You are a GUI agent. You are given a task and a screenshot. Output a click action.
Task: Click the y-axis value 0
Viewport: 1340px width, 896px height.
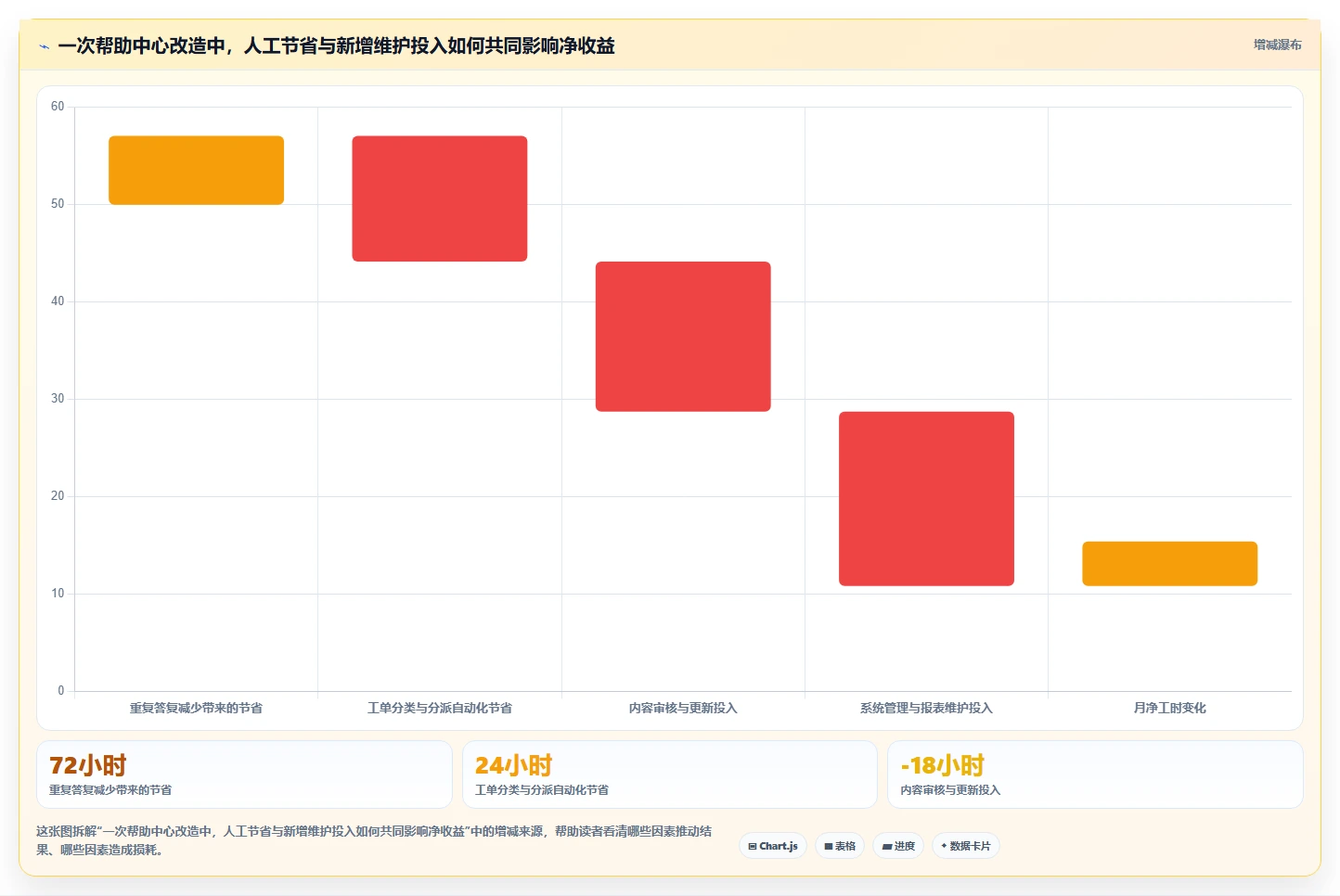click(61, 691)
